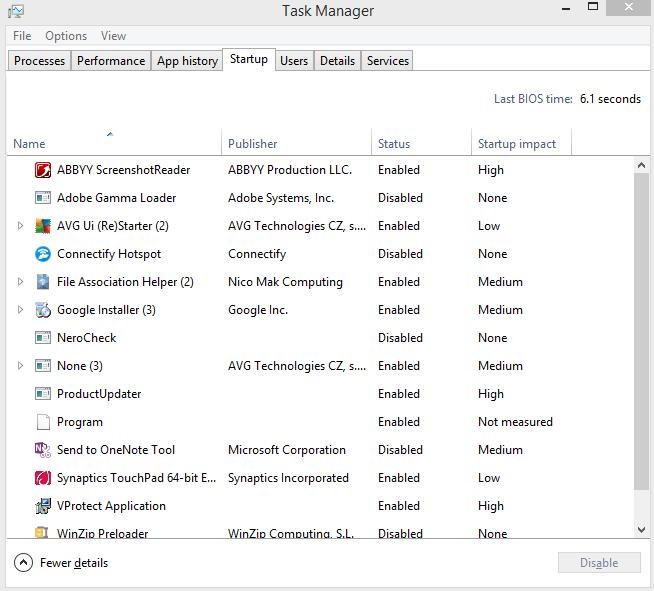
Task: Open the Options menu
Action: (66, 36)
